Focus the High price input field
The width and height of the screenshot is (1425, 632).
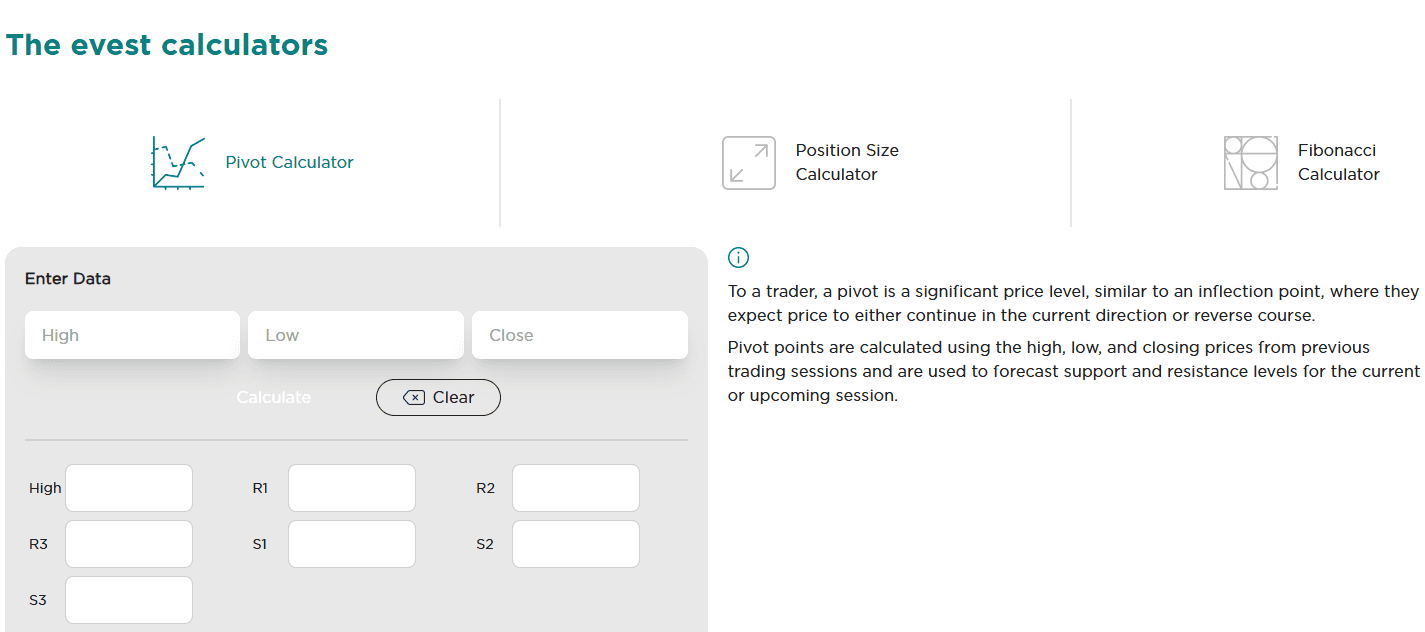[132, 335]
